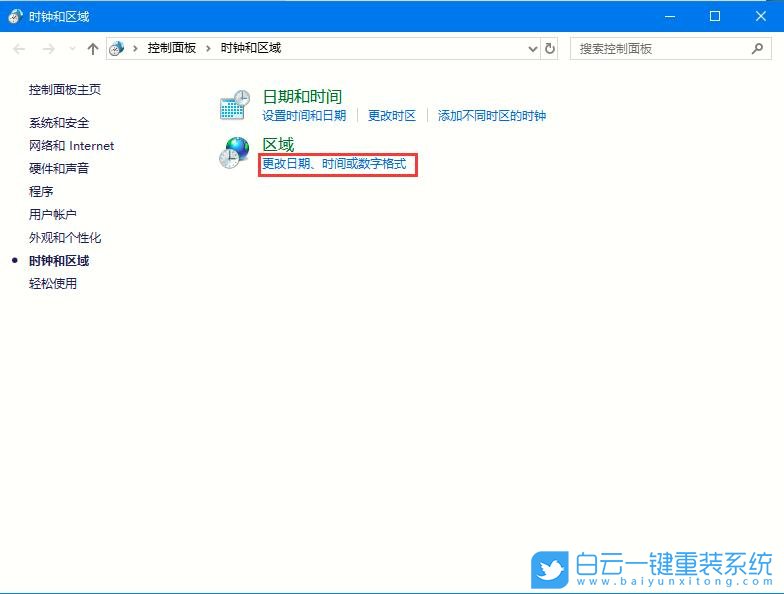The height and width of the screenshot is (594, 784).
Task: Go to 控制面板主页 in sidebar
Action: click(65, 90)
